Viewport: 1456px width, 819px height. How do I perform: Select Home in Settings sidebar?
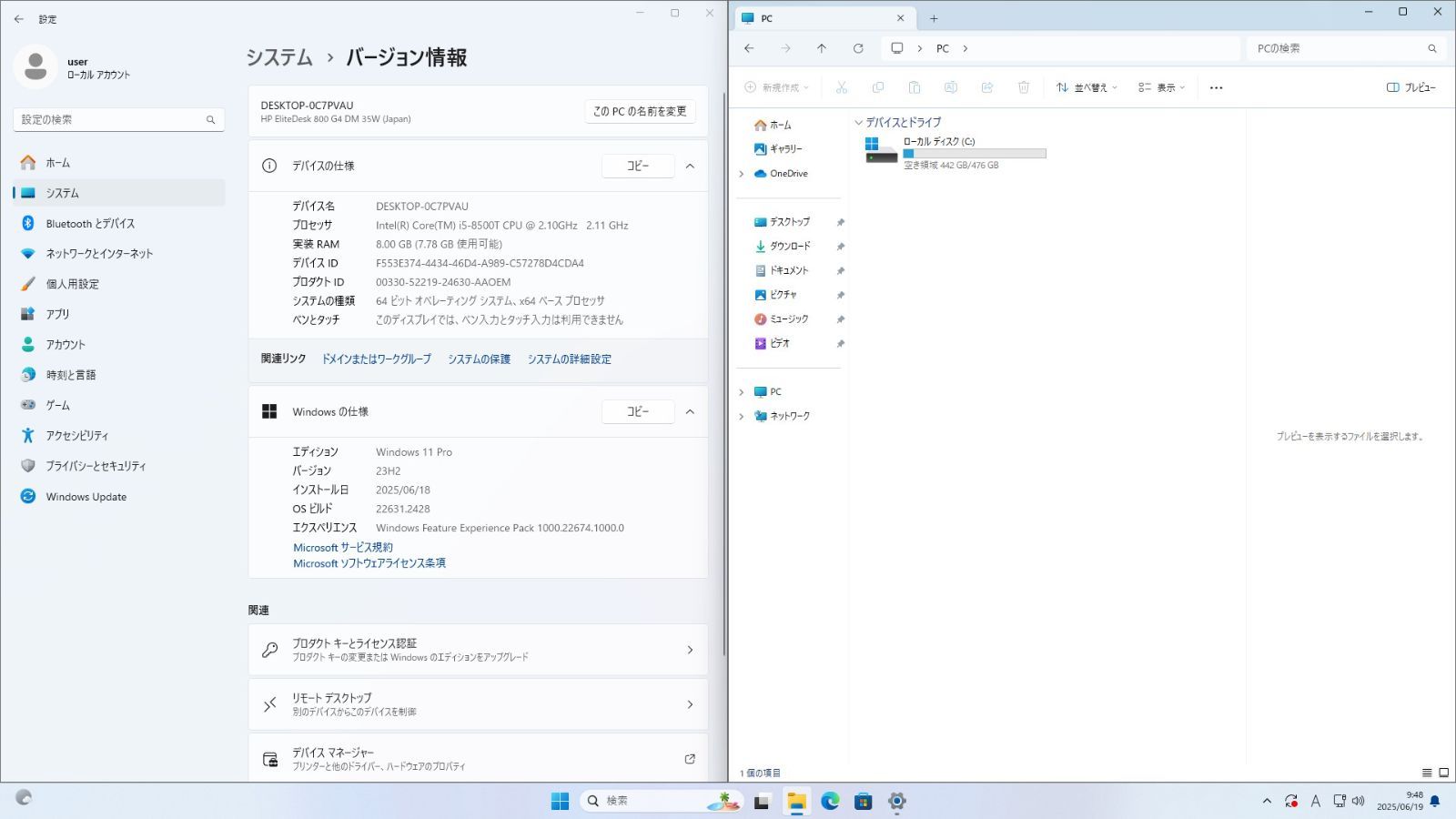[x=118, y=163]
